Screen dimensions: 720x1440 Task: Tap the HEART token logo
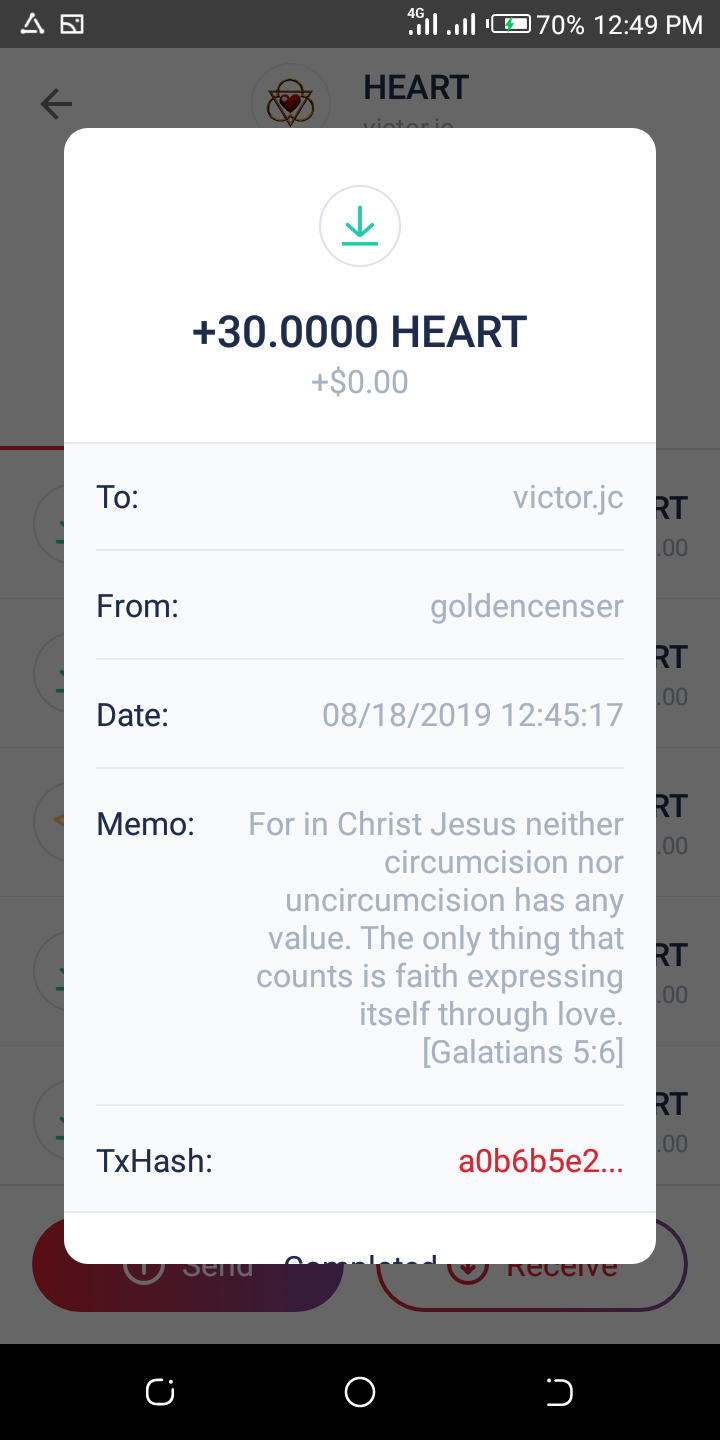pyautogui.click(x=290, y=102)
